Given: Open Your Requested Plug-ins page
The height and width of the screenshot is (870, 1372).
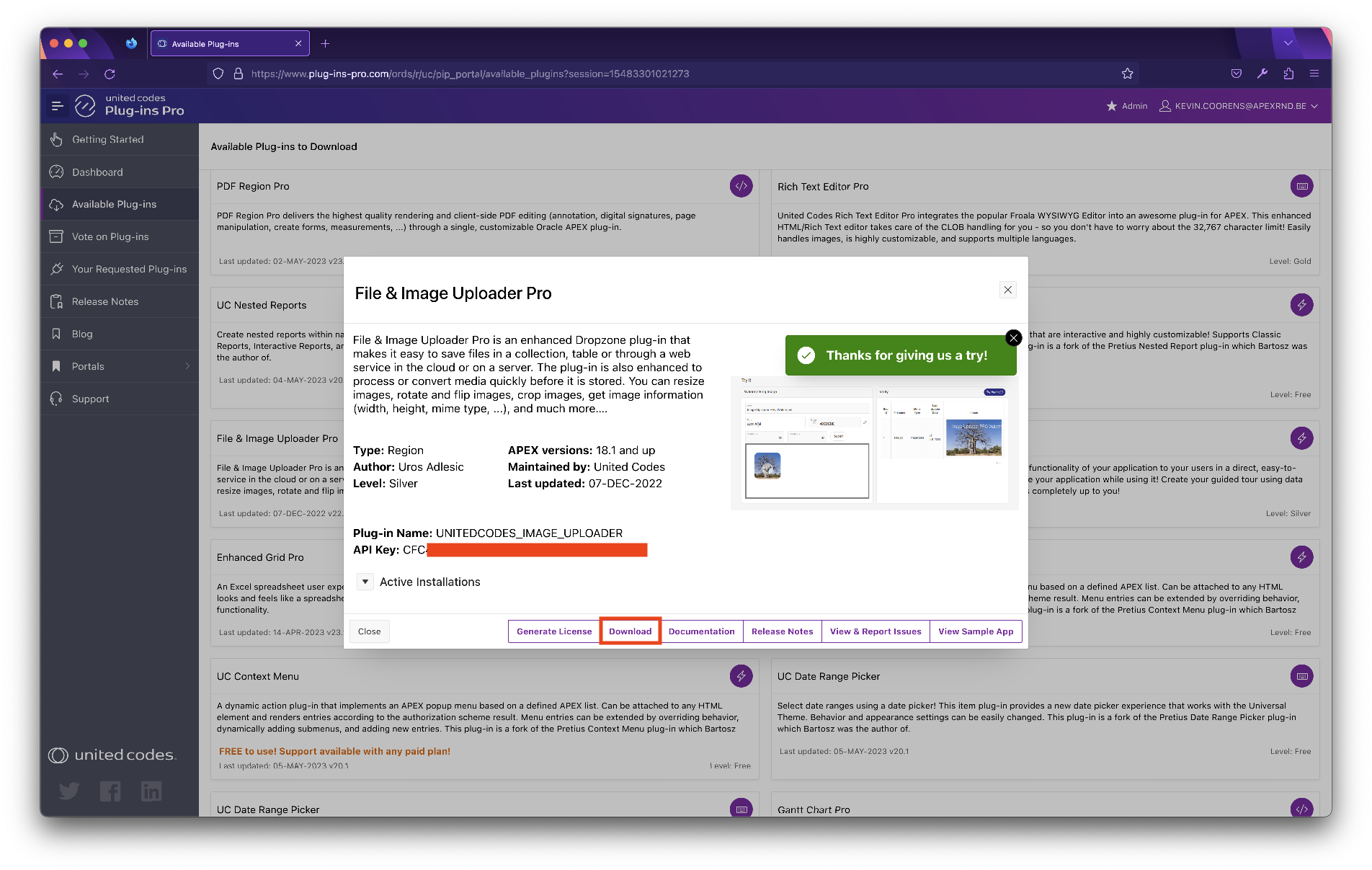Looking at the screenshot, I should tap(120, 269).
